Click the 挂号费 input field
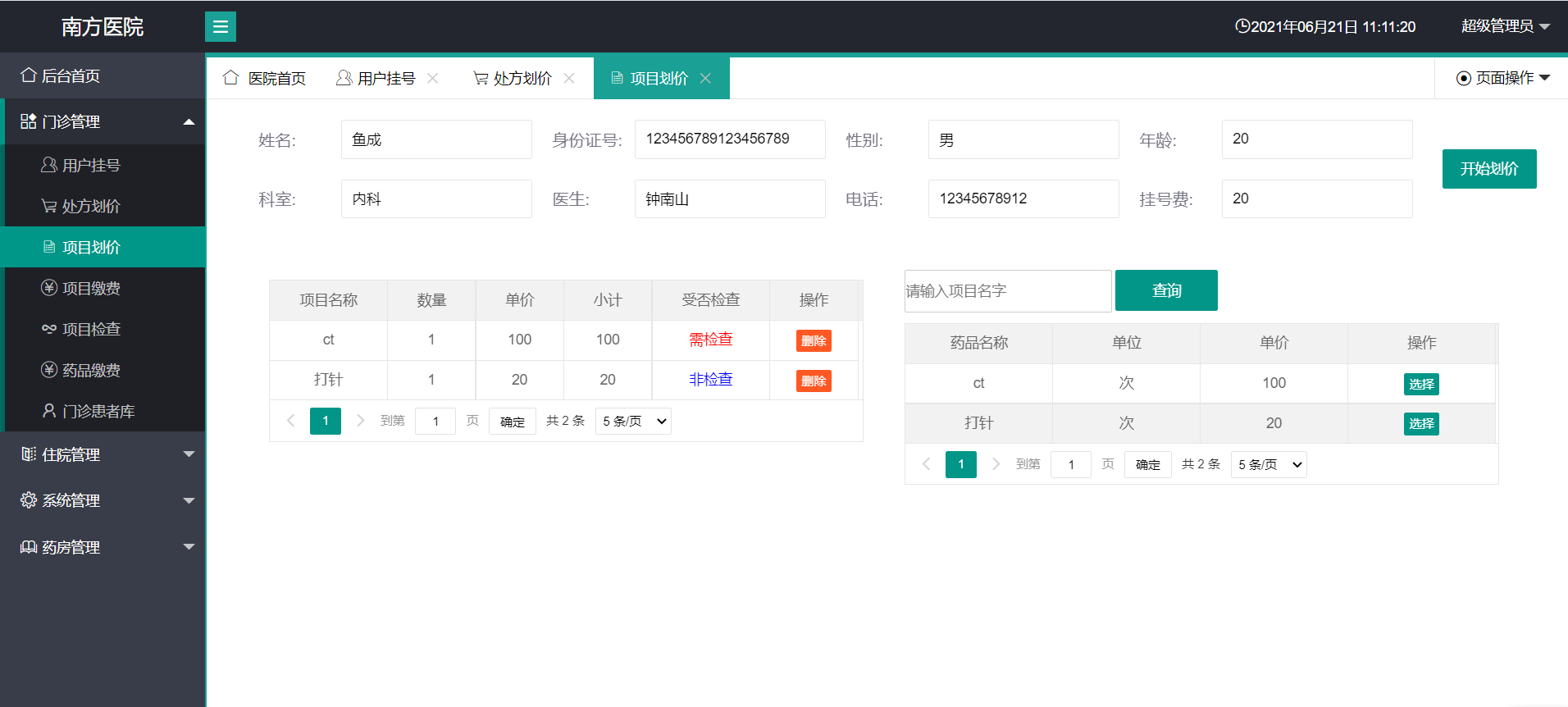This screenshot has height=707, width=1568. tap(1317, 198)
